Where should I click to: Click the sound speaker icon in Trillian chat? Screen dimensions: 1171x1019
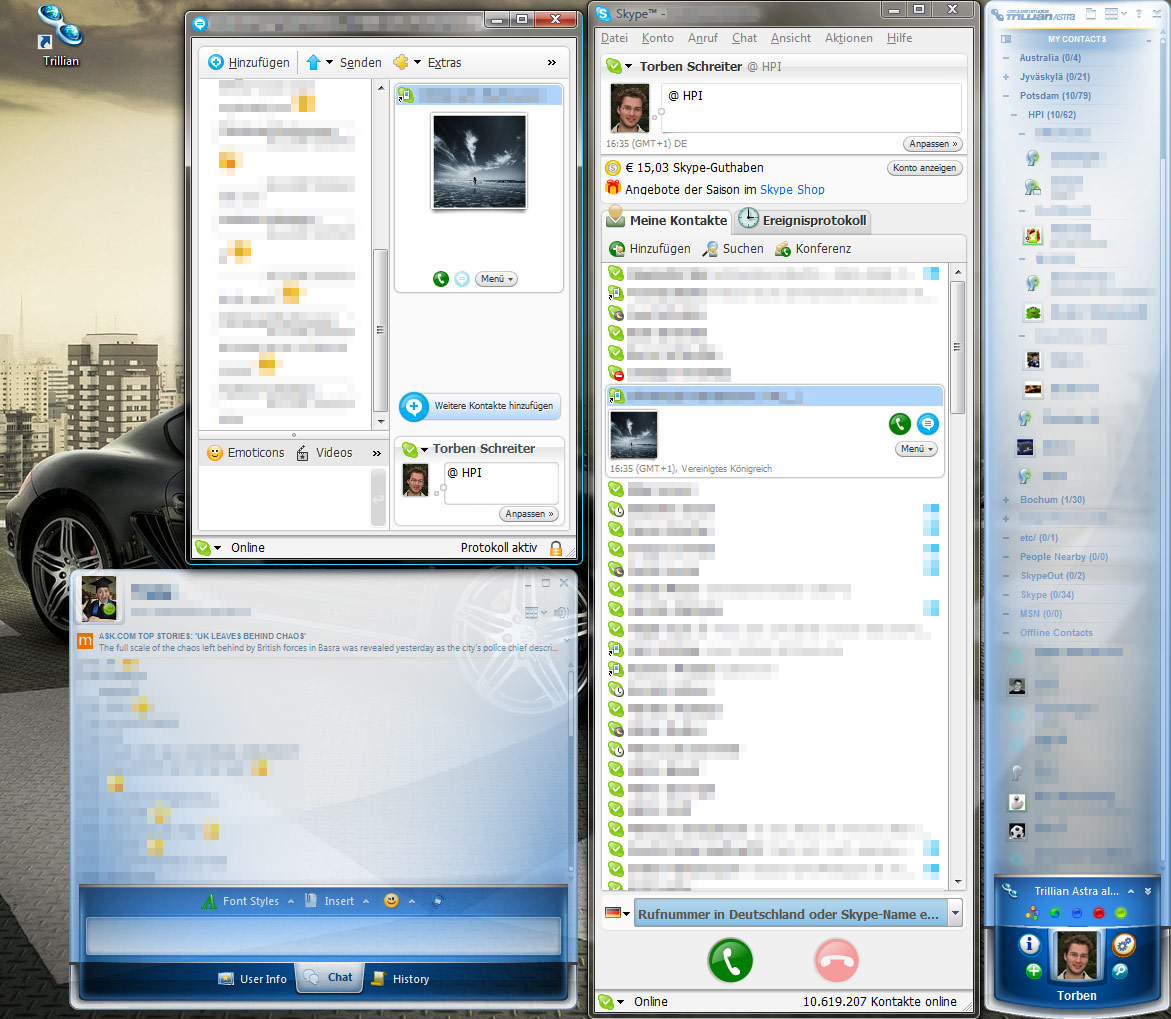(x=562, y=613)
